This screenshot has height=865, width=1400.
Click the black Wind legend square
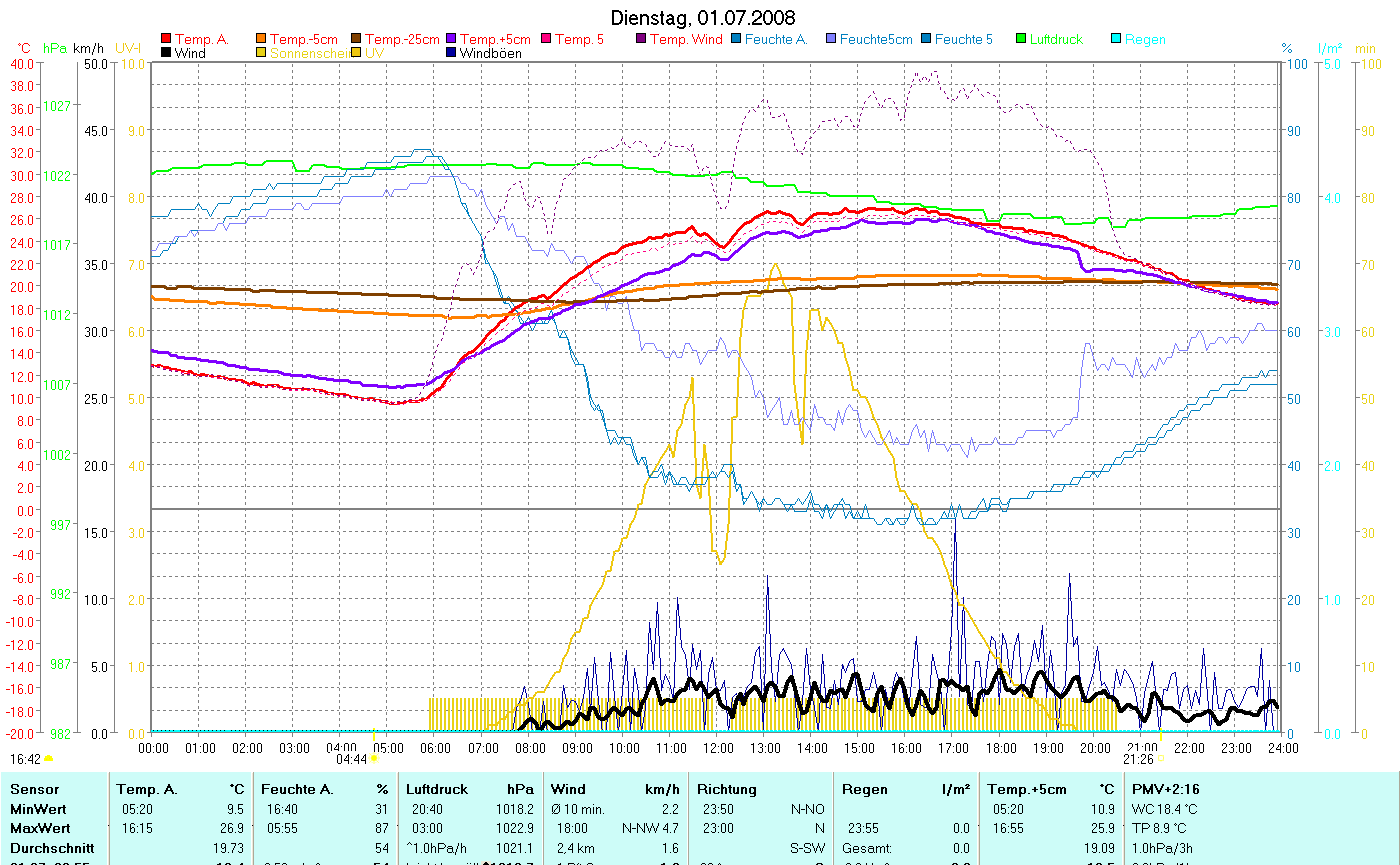click(x=166, y=54)
